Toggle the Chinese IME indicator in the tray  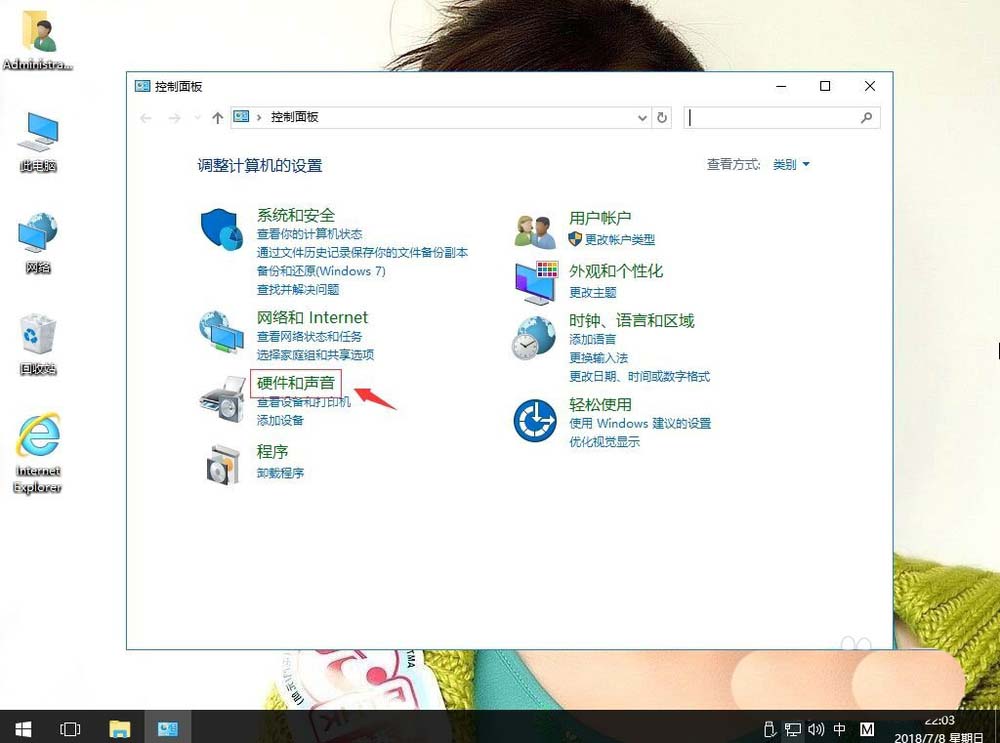pos(838,729)
